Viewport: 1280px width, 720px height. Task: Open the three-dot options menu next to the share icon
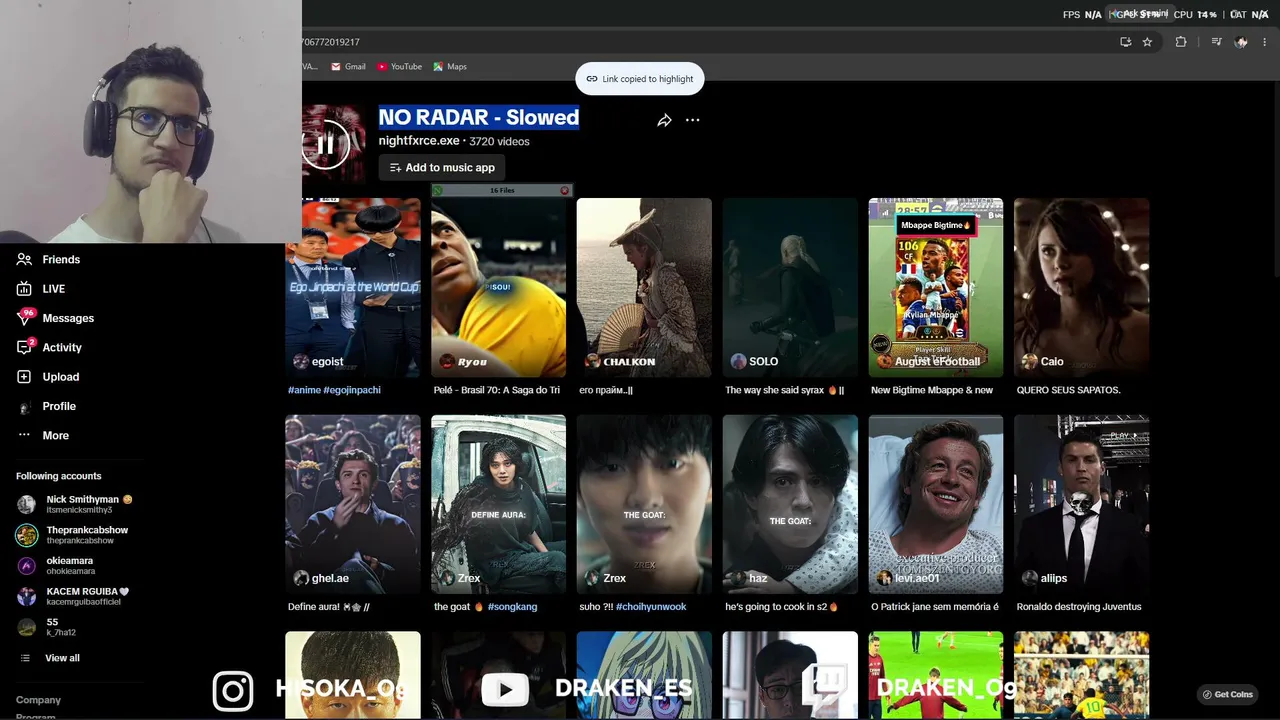(x=692, y=120)
